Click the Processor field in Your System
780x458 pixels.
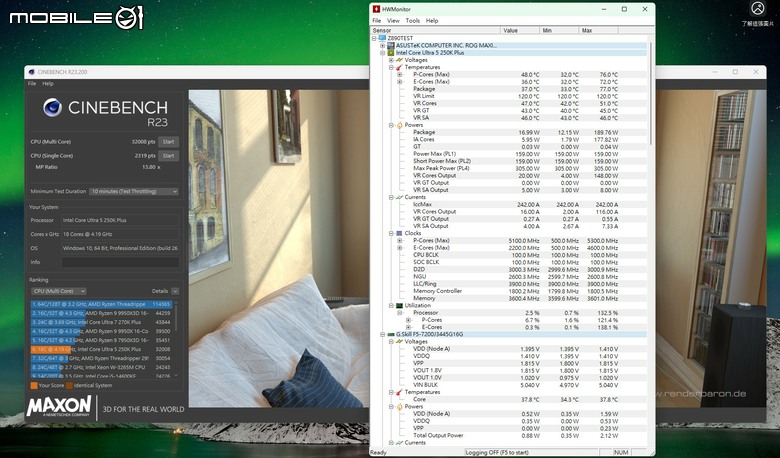[x=120, y=220]
